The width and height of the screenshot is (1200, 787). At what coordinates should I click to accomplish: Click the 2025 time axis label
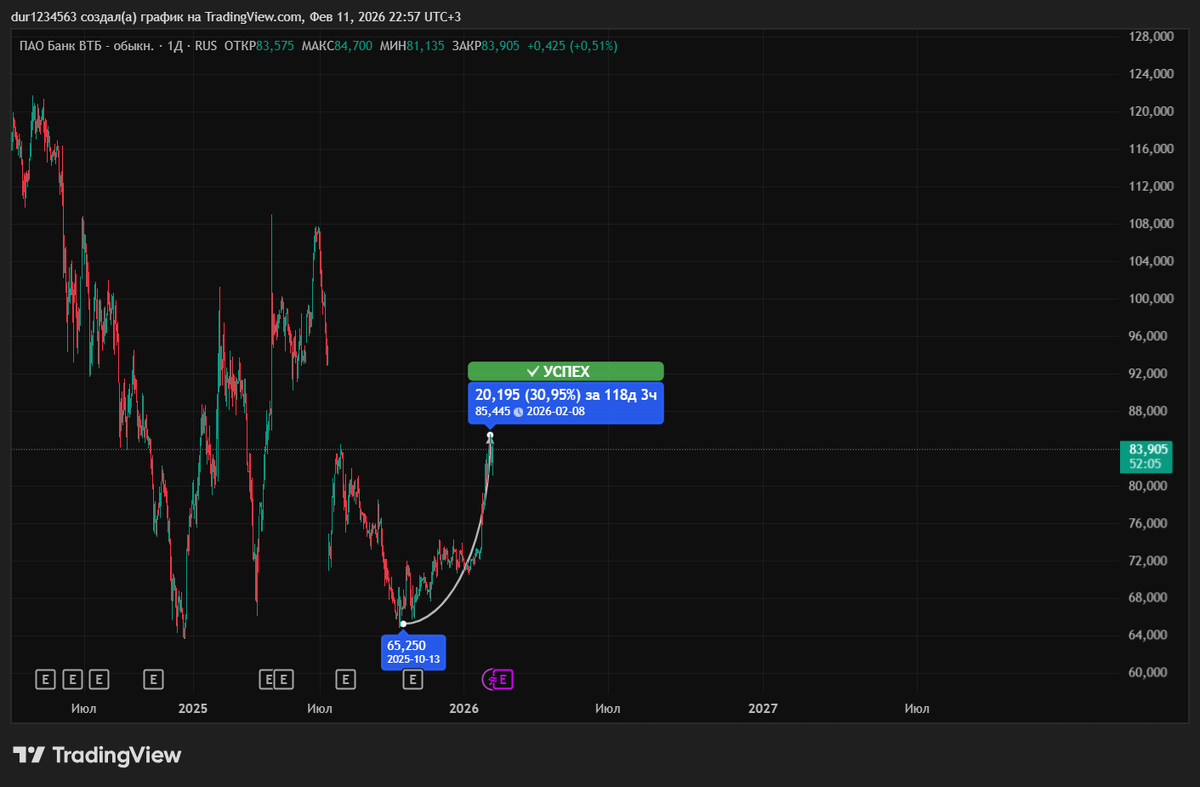tap(192, 708)
